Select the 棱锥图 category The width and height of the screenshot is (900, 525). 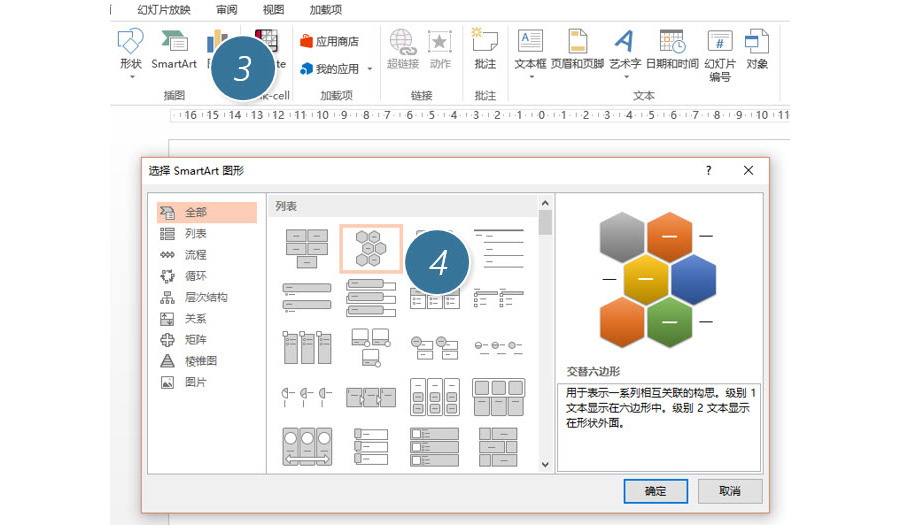pyautogui.click(x=200, y=361)
